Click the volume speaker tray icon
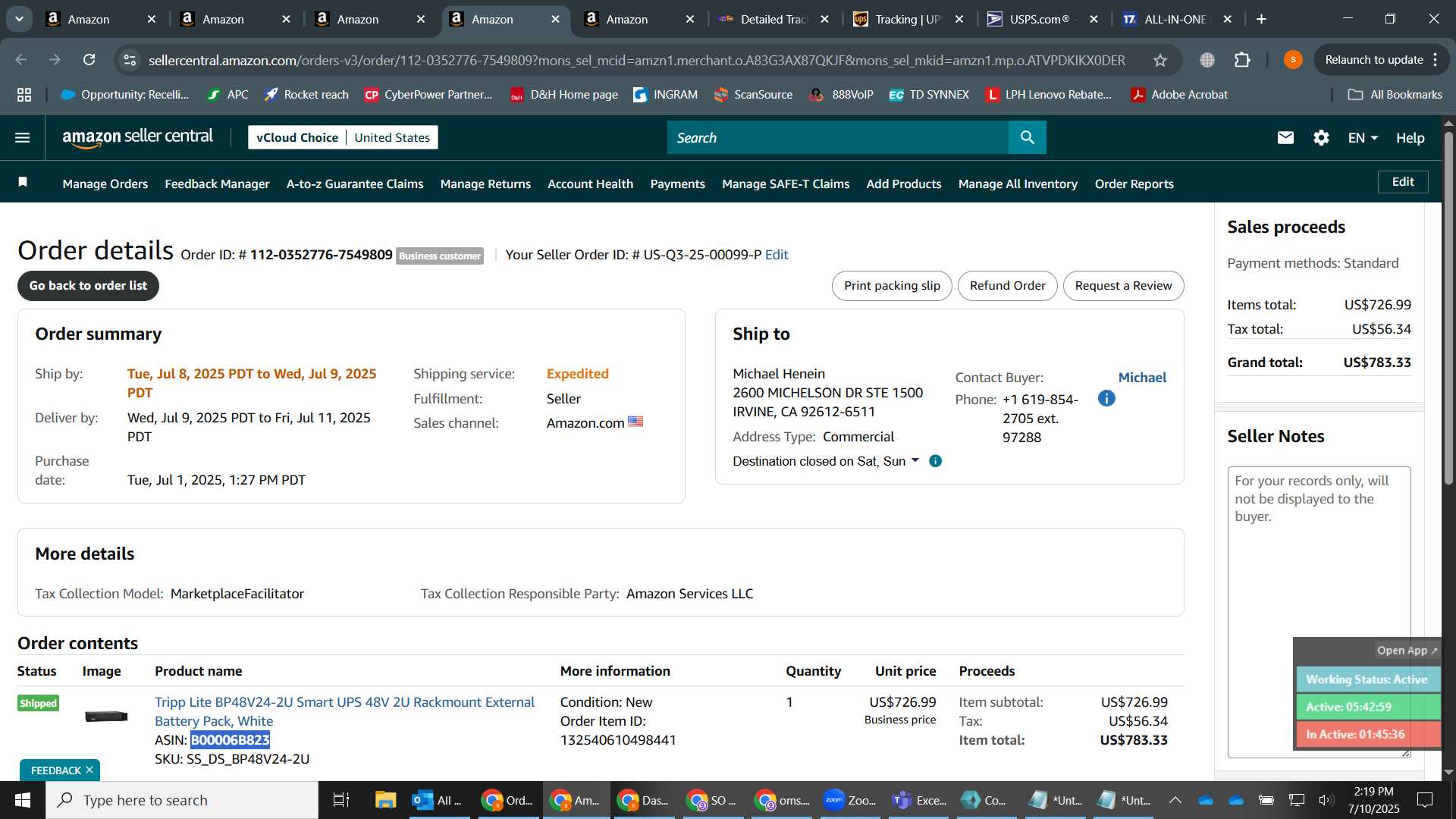Screen dimensions: 1456x819 pyautogui.click(x=1326, y=800)
